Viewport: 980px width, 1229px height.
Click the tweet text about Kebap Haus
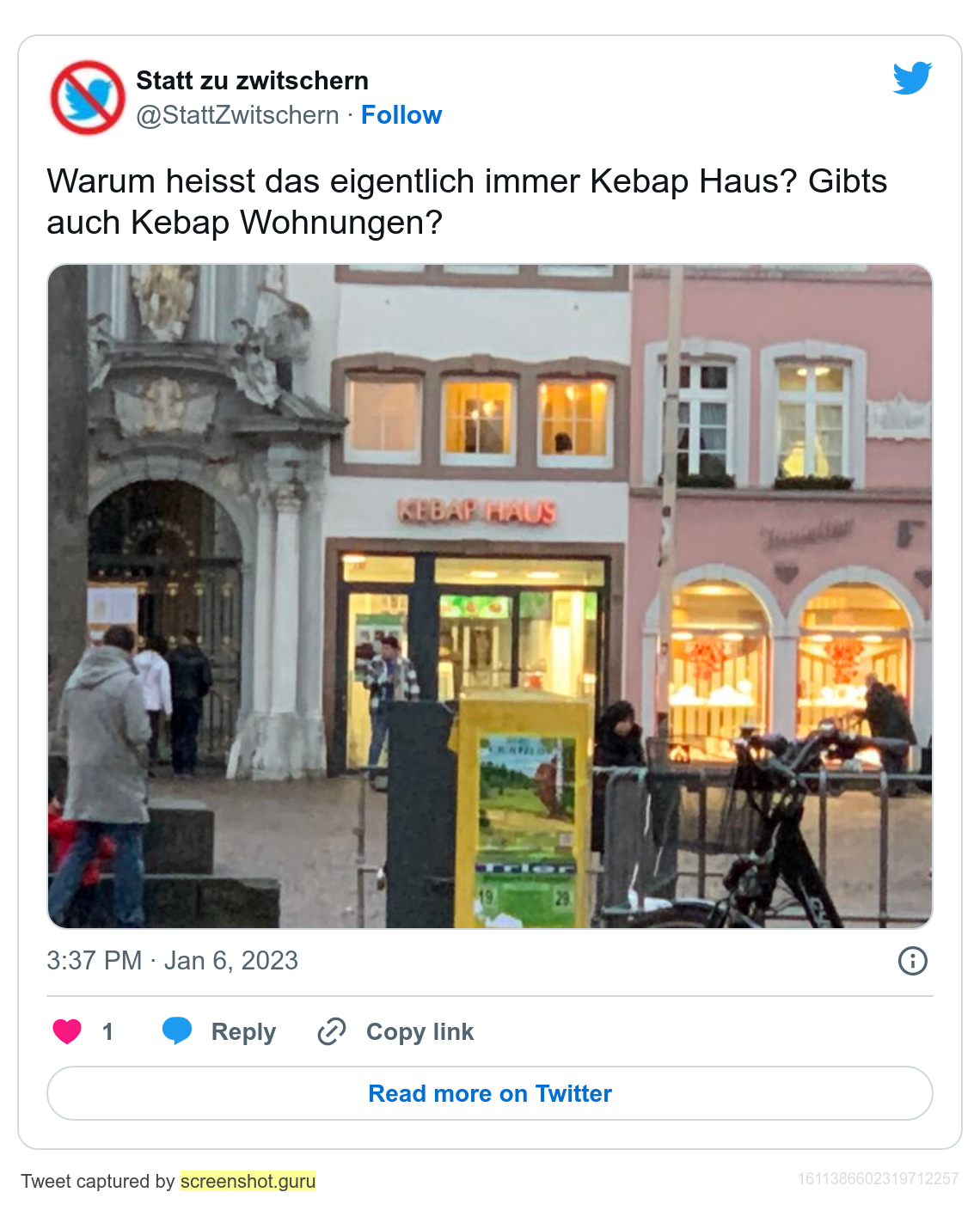click(467, 202)
